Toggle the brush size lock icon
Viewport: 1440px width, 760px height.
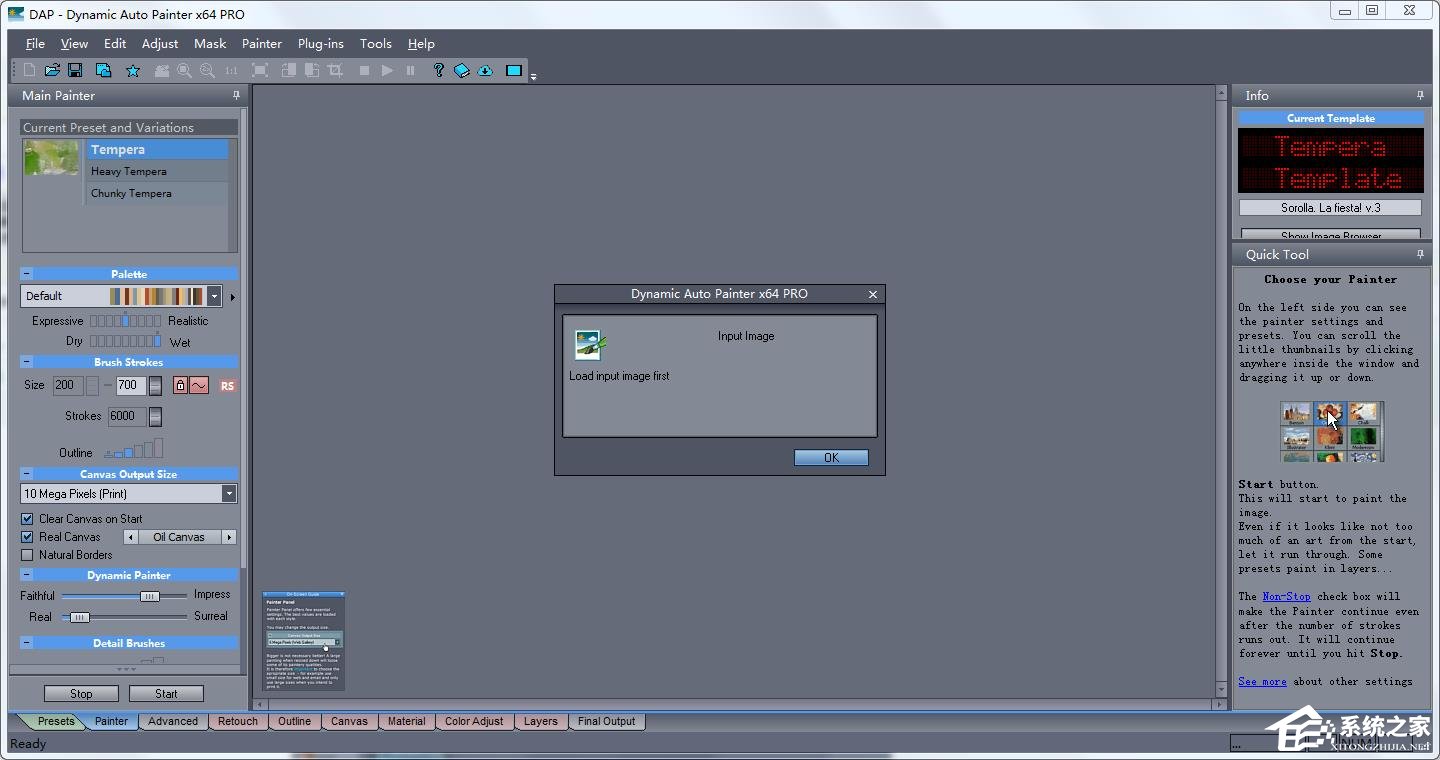(x=180, y=386)
